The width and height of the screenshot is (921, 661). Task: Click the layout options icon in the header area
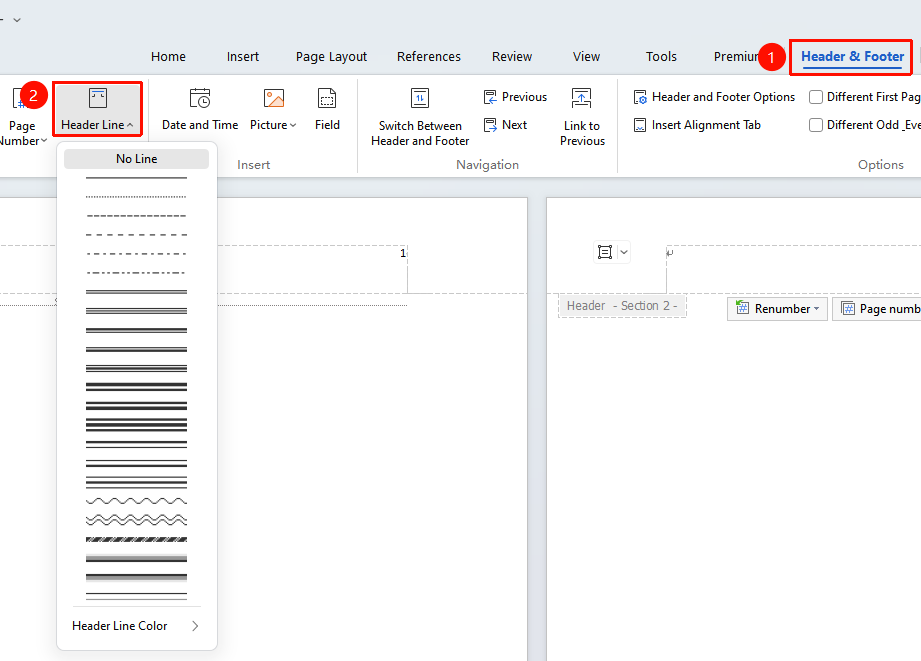[605, 252]
